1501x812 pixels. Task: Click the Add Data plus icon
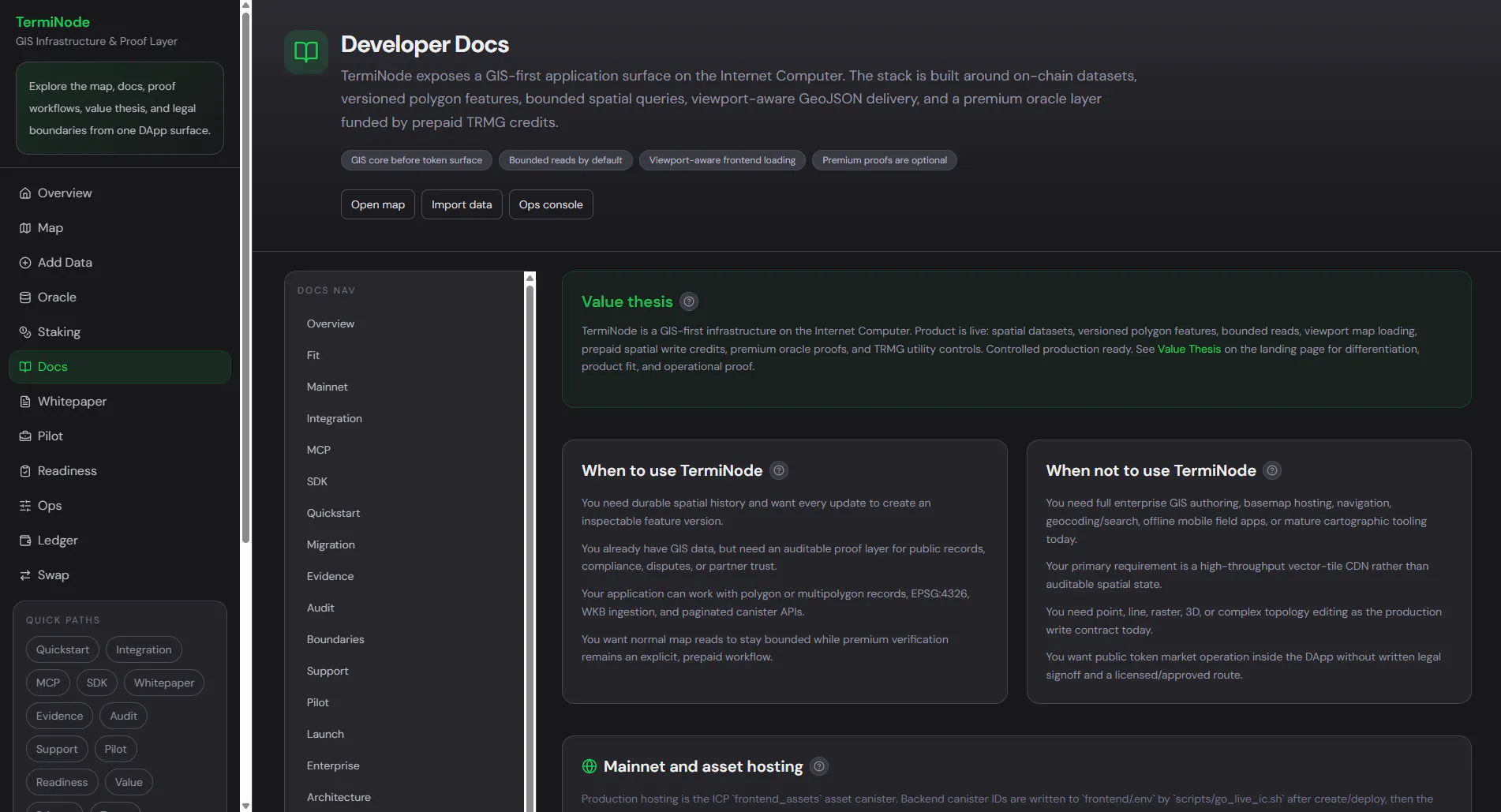25,263
